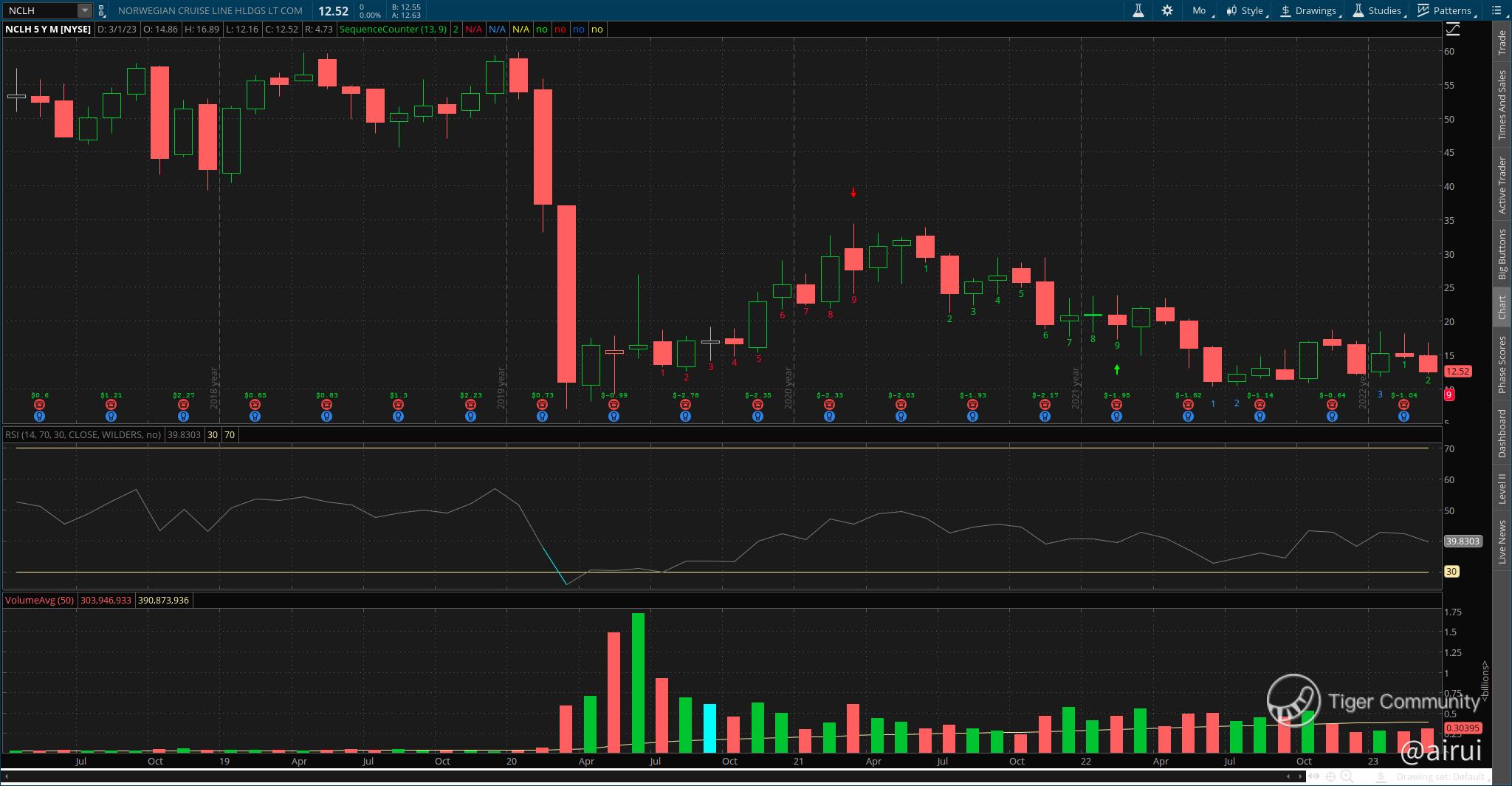
Task: Click the red phone icon under $-0.99
Action: 614,405
